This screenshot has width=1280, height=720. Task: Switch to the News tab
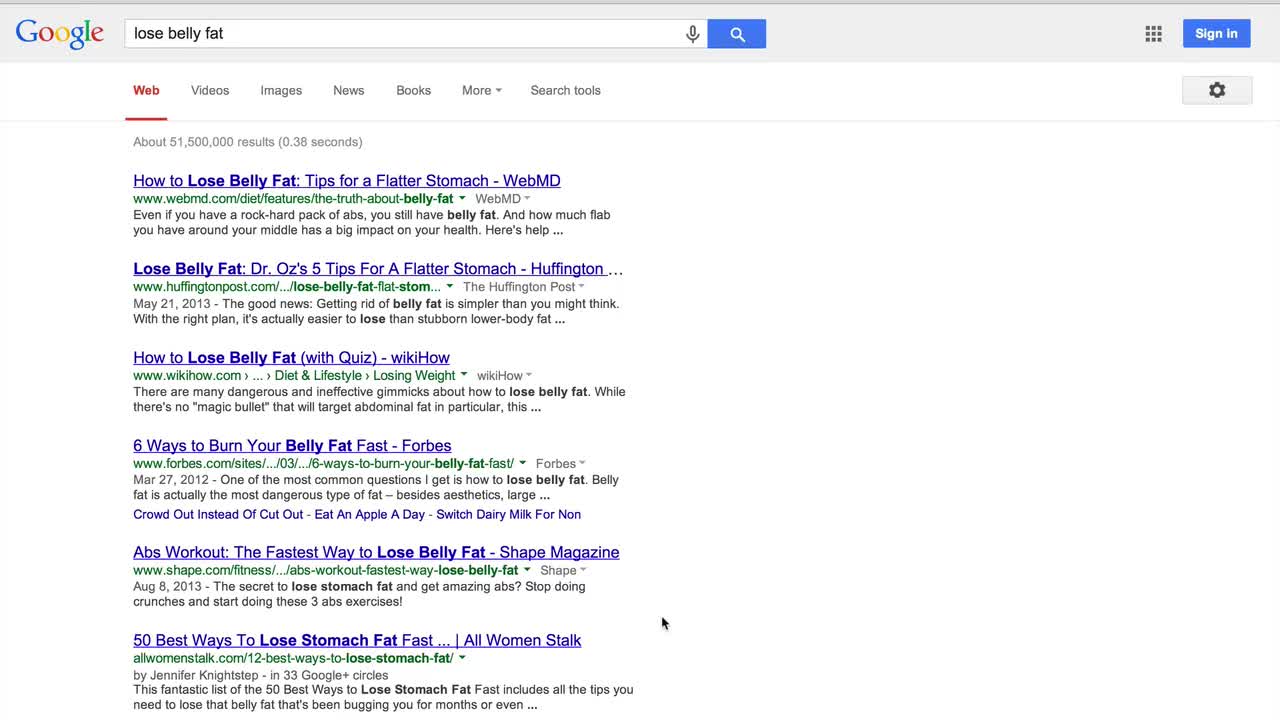(348, 90)
